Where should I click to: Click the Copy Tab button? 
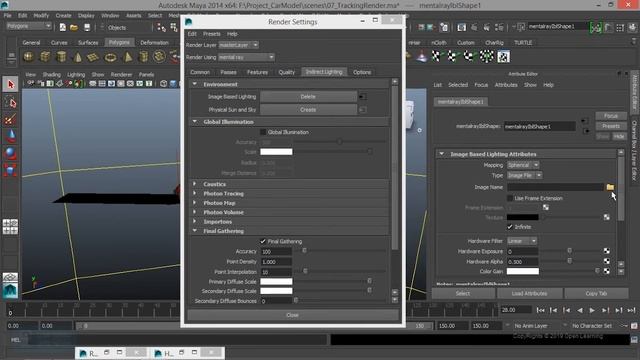[x=596, y=293]
